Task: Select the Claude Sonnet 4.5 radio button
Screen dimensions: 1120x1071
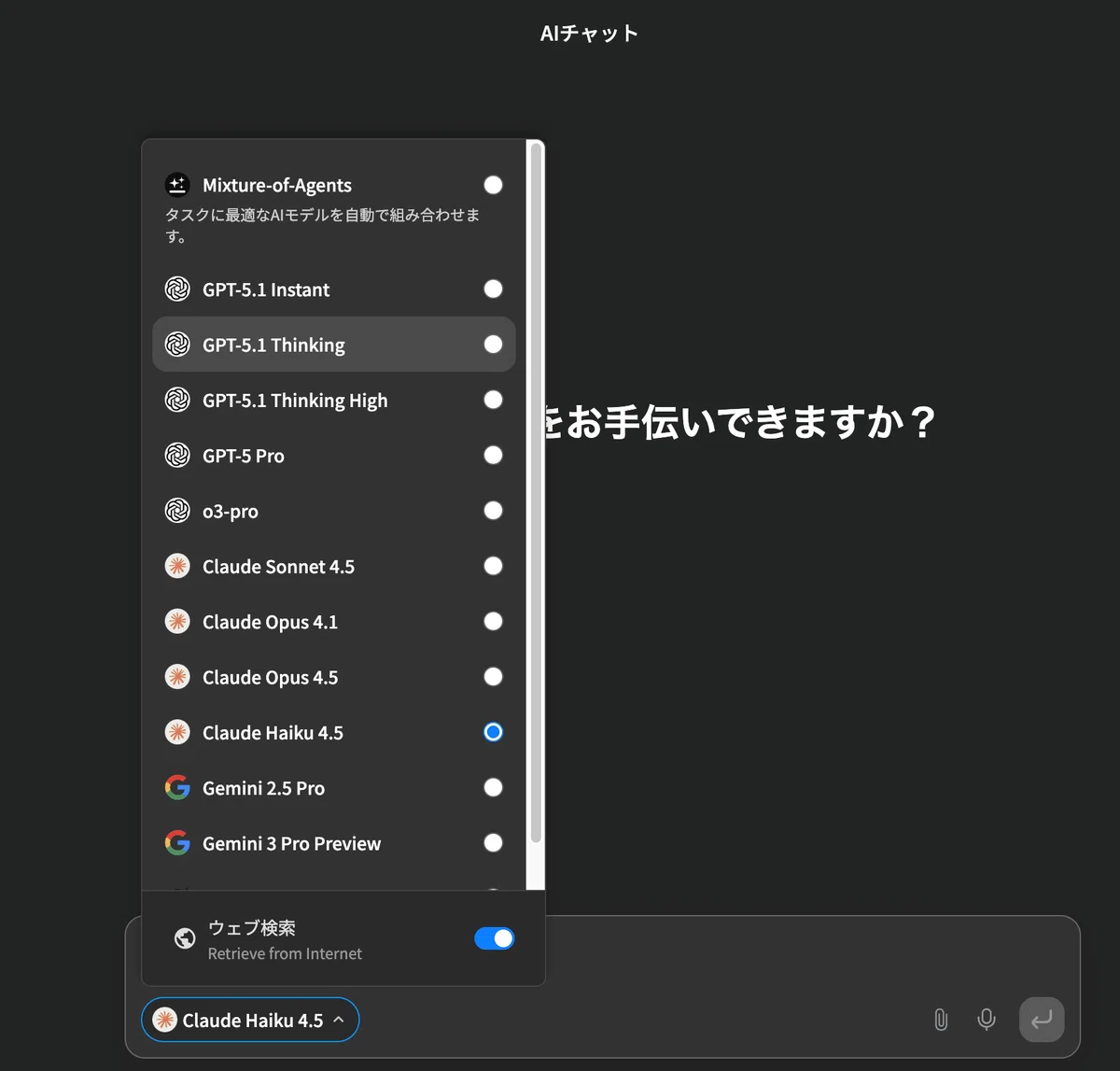Action: (x=493, y=566)
